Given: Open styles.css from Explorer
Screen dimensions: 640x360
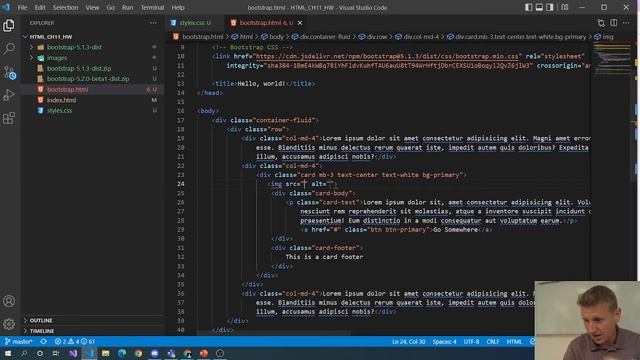Looking at the screenshot, I should pyautogui.click(x=59, y=111).
